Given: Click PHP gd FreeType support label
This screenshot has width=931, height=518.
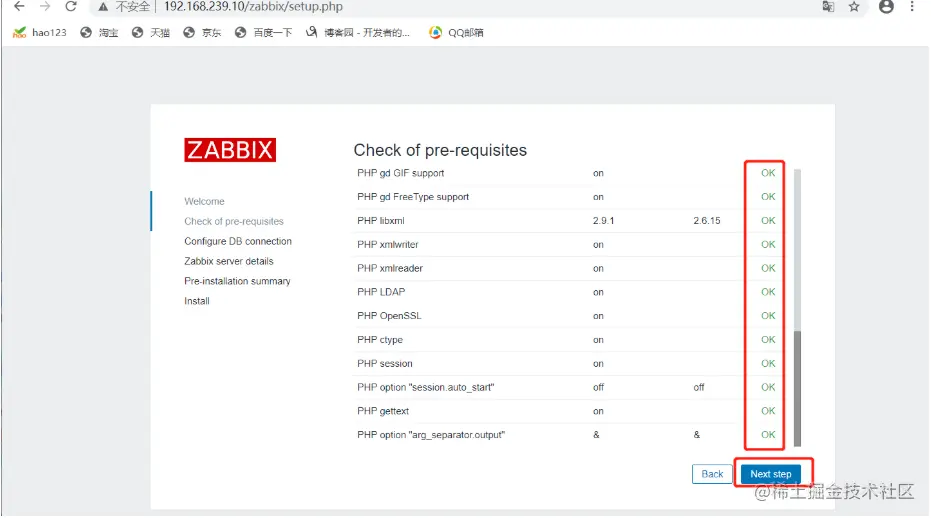Looking at the screenshot, I should coord(413,197).
